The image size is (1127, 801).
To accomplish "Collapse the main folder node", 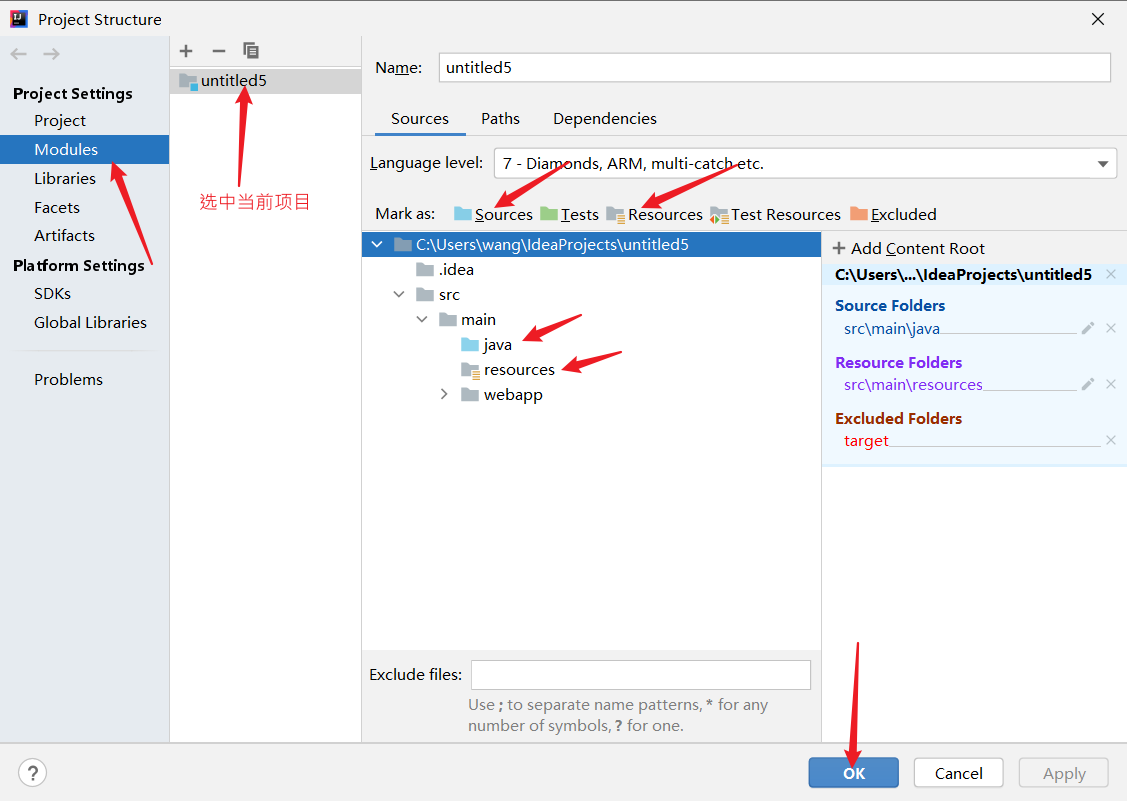I will tap(421, 320).
